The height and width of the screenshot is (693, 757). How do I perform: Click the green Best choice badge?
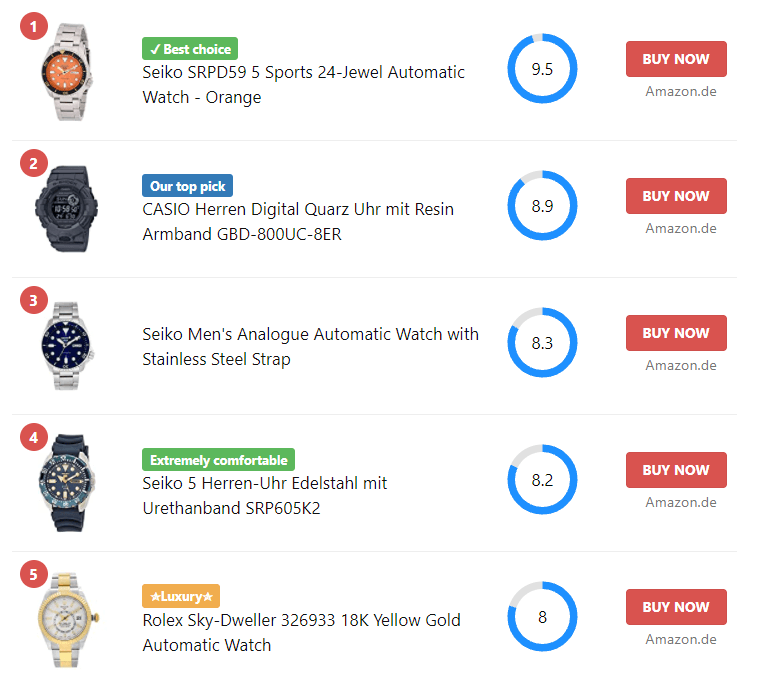(190, 49)
